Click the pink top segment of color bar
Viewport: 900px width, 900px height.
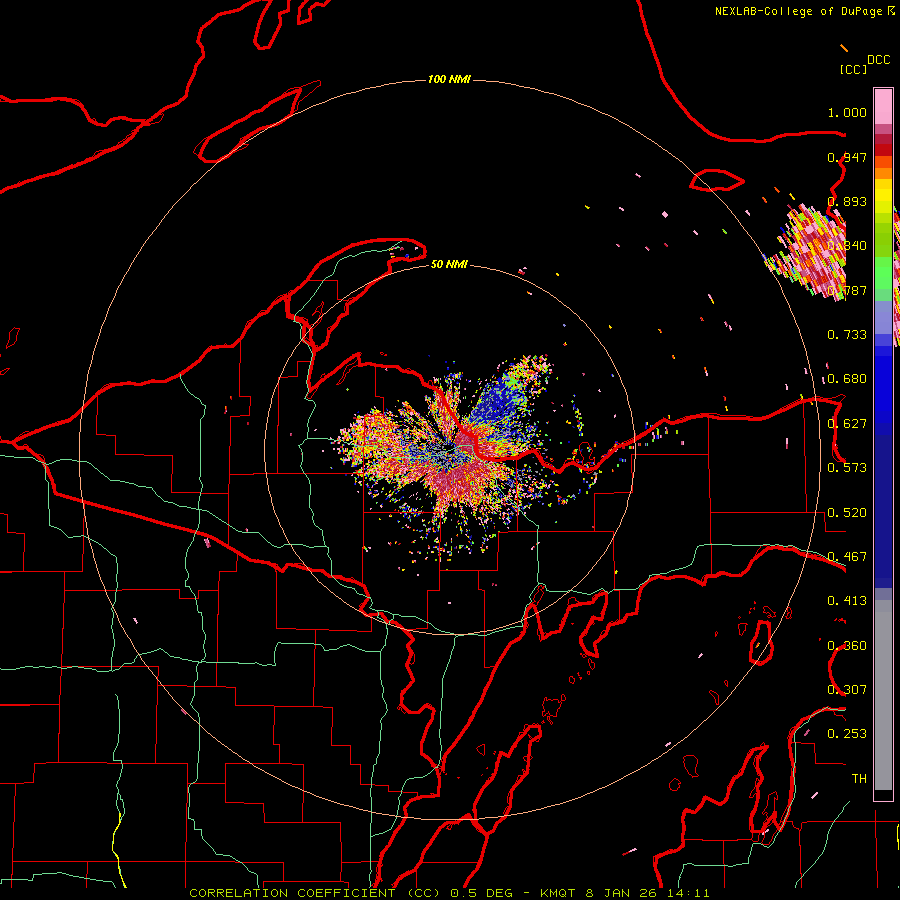pyautogui.click(x=883, y=106)
